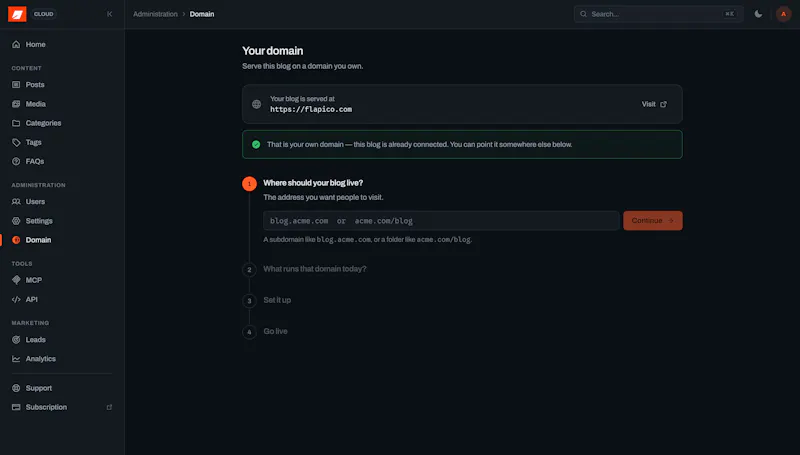The width and height of the screenshot is (800, 455).
Task: Click the CLOUD badge
Action: [x=43, y=14]
